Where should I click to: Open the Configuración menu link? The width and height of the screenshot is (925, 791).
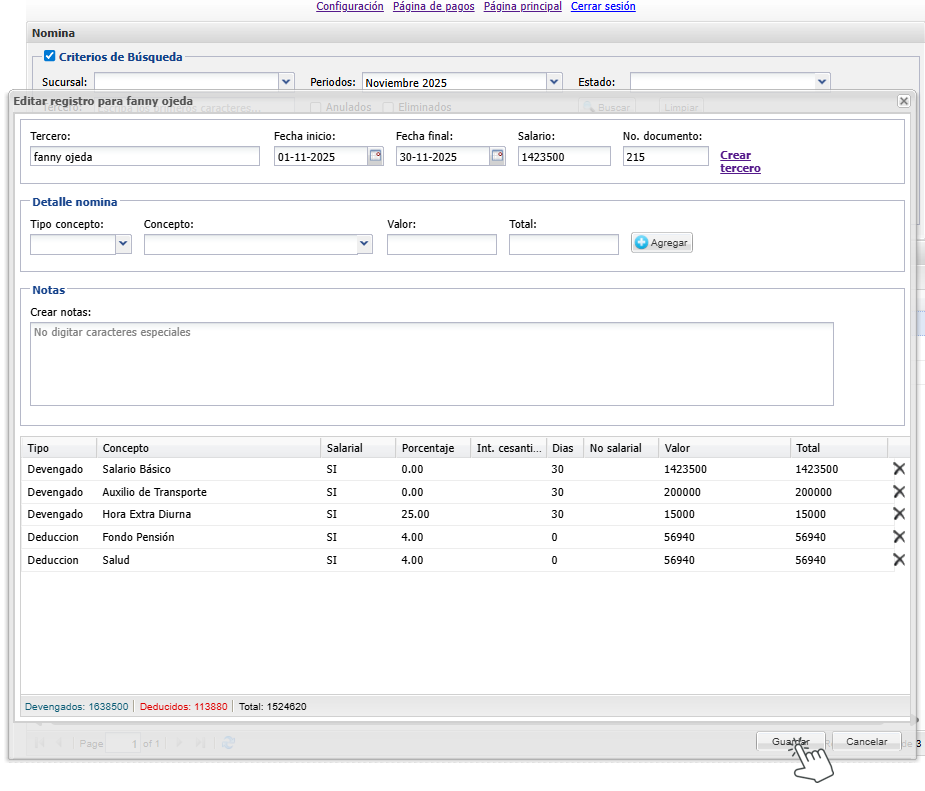click(349, 6)
